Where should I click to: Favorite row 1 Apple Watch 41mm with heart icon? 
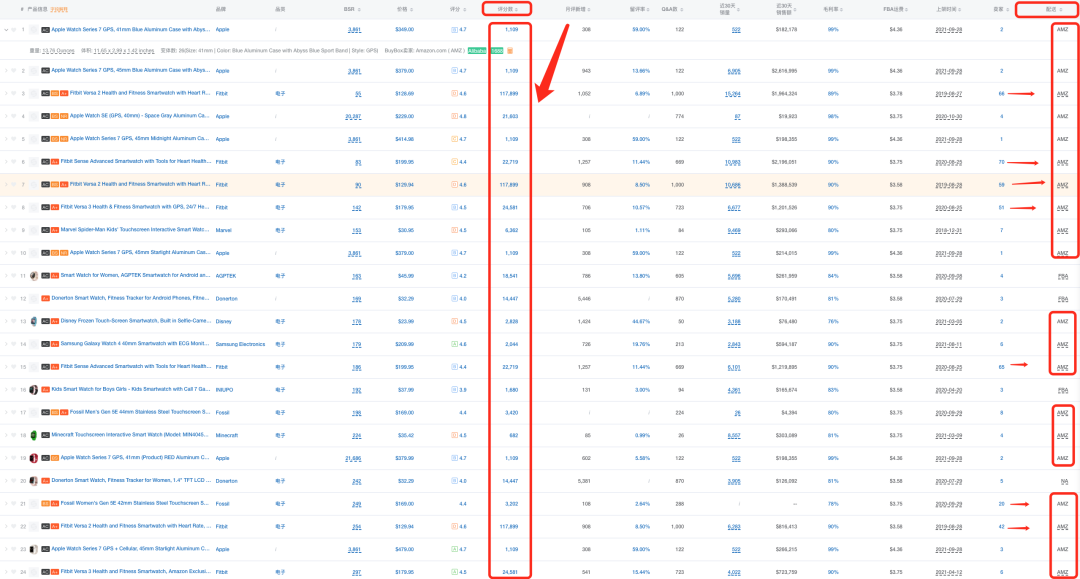14,30
